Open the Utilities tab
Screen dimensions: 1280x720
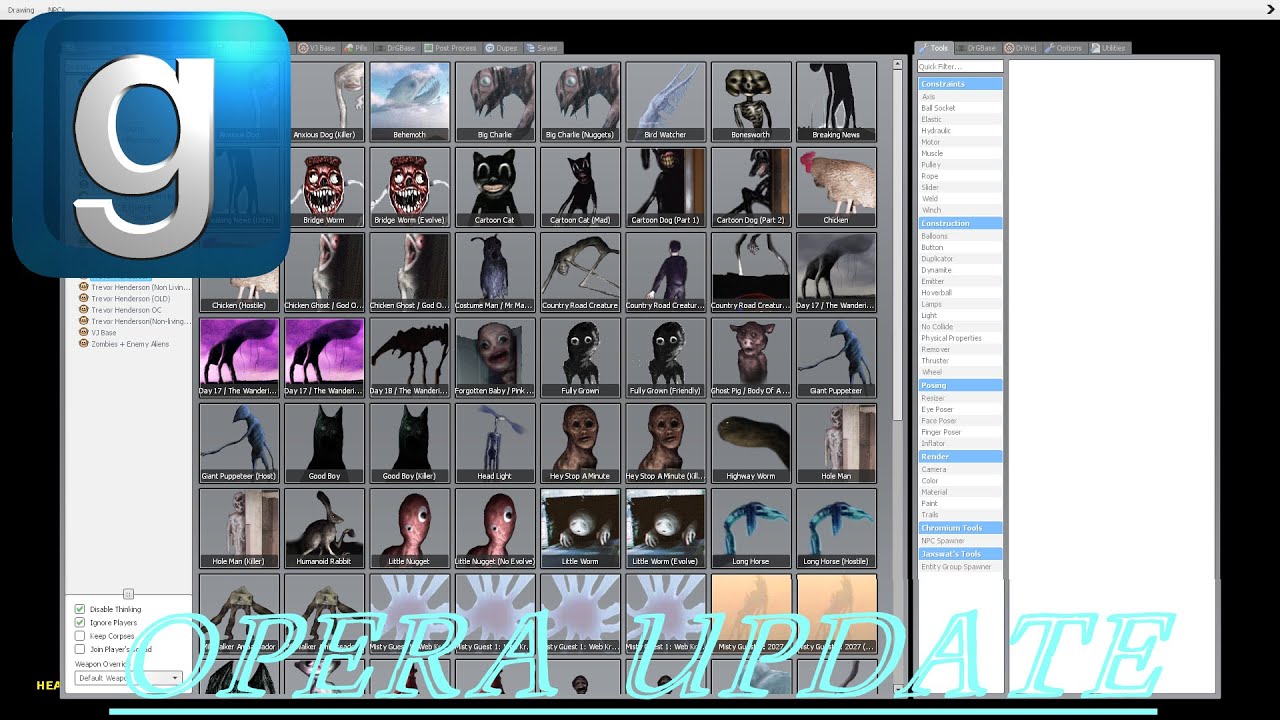coord(1109,48)
